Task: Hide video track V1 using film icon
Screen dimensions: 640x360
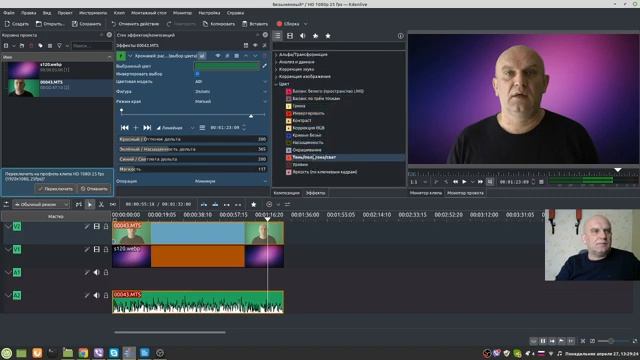Action: pos(97,249)
